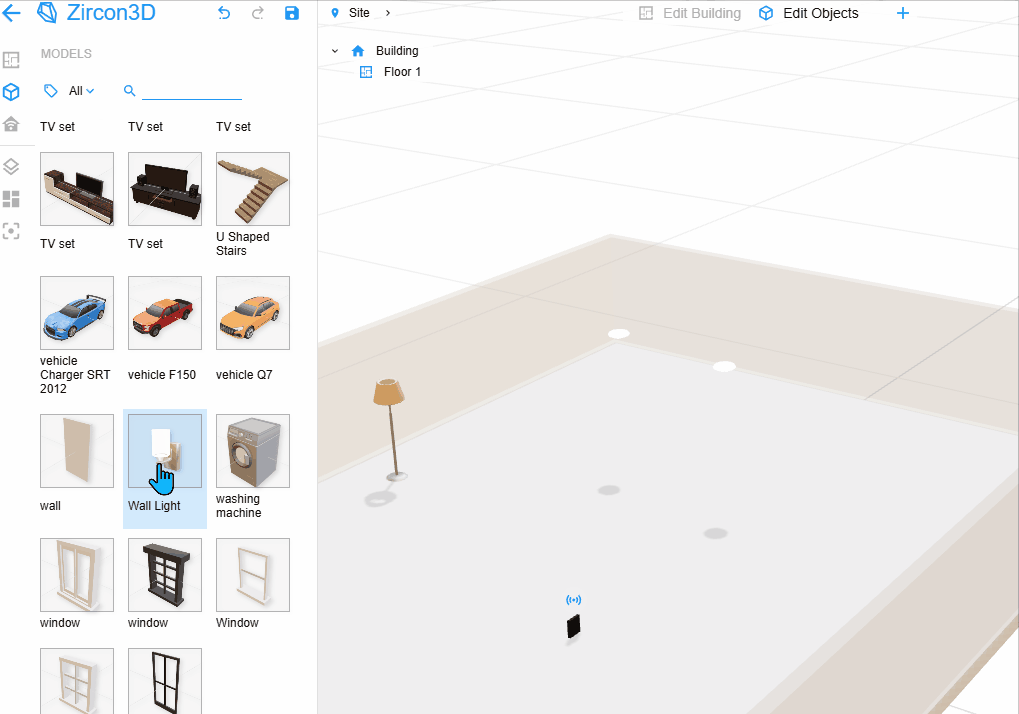Click the Save project icon
Image resolution: width=1019 pixels, height=714 pixels.
pos(291,13)
